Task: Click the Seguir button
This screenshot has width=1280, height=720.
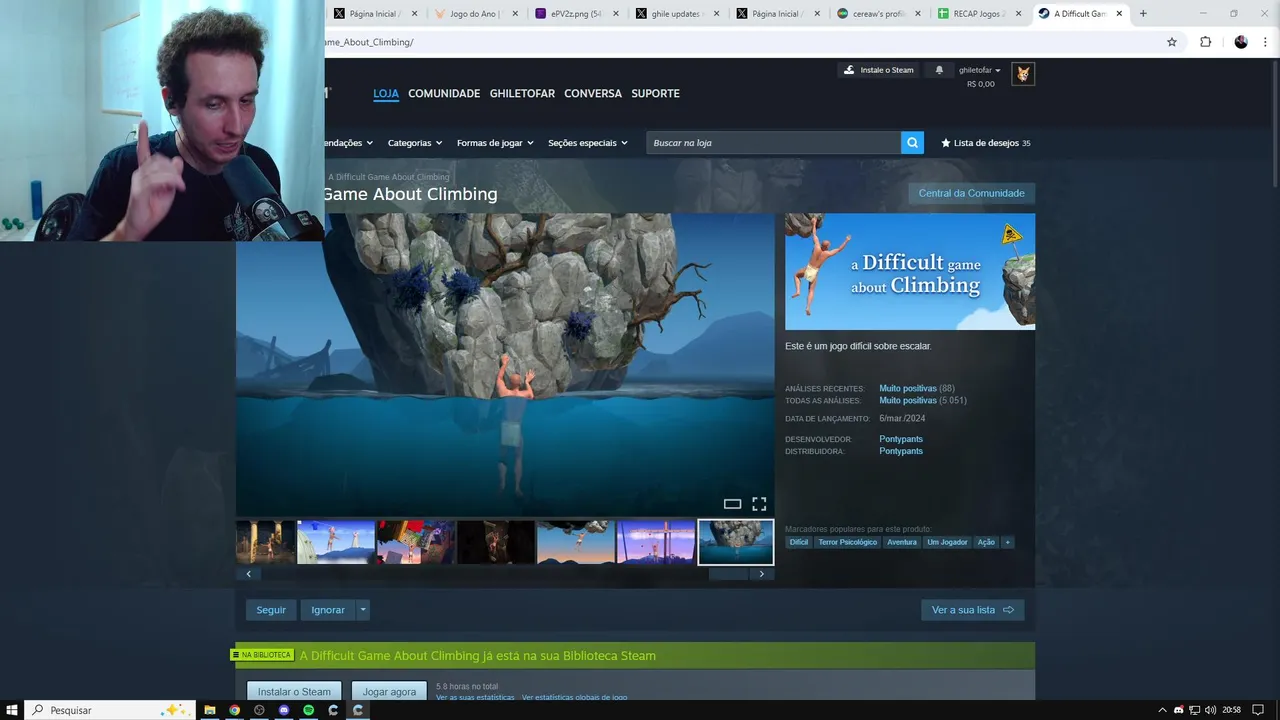Action: tap(271, 610)
